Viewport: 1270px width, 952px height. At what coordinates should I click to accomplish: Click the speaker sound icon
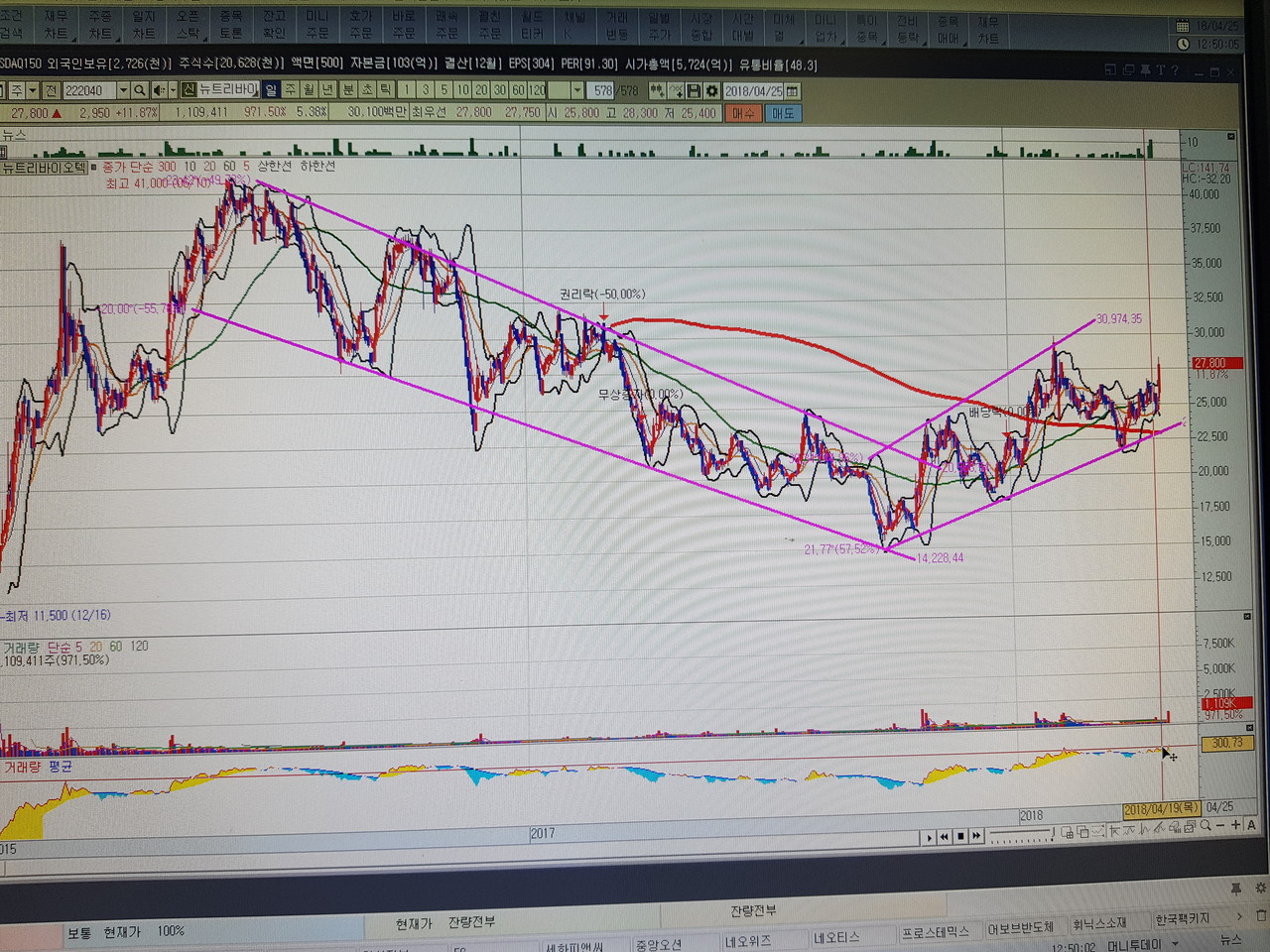click(x=158, y=90)
